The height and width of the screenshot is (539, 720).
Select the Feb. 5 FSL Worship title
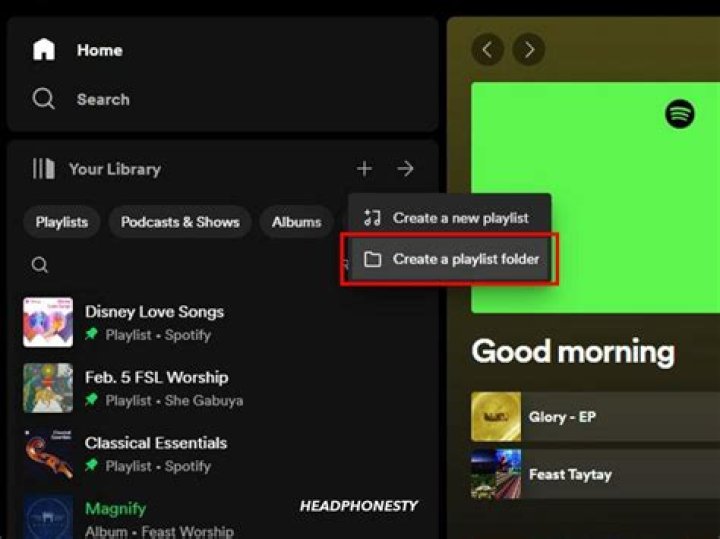tap(157, 377)
